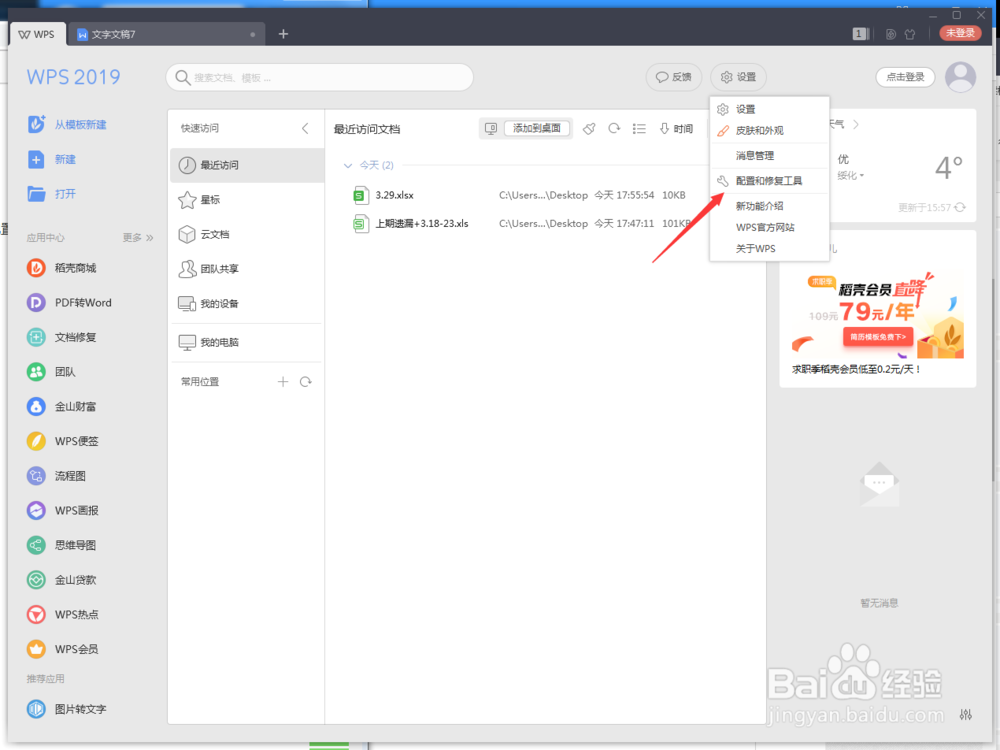The image size is (1000, 750).
Task: Open 金山贷款 app
Action: click(61, 580)
